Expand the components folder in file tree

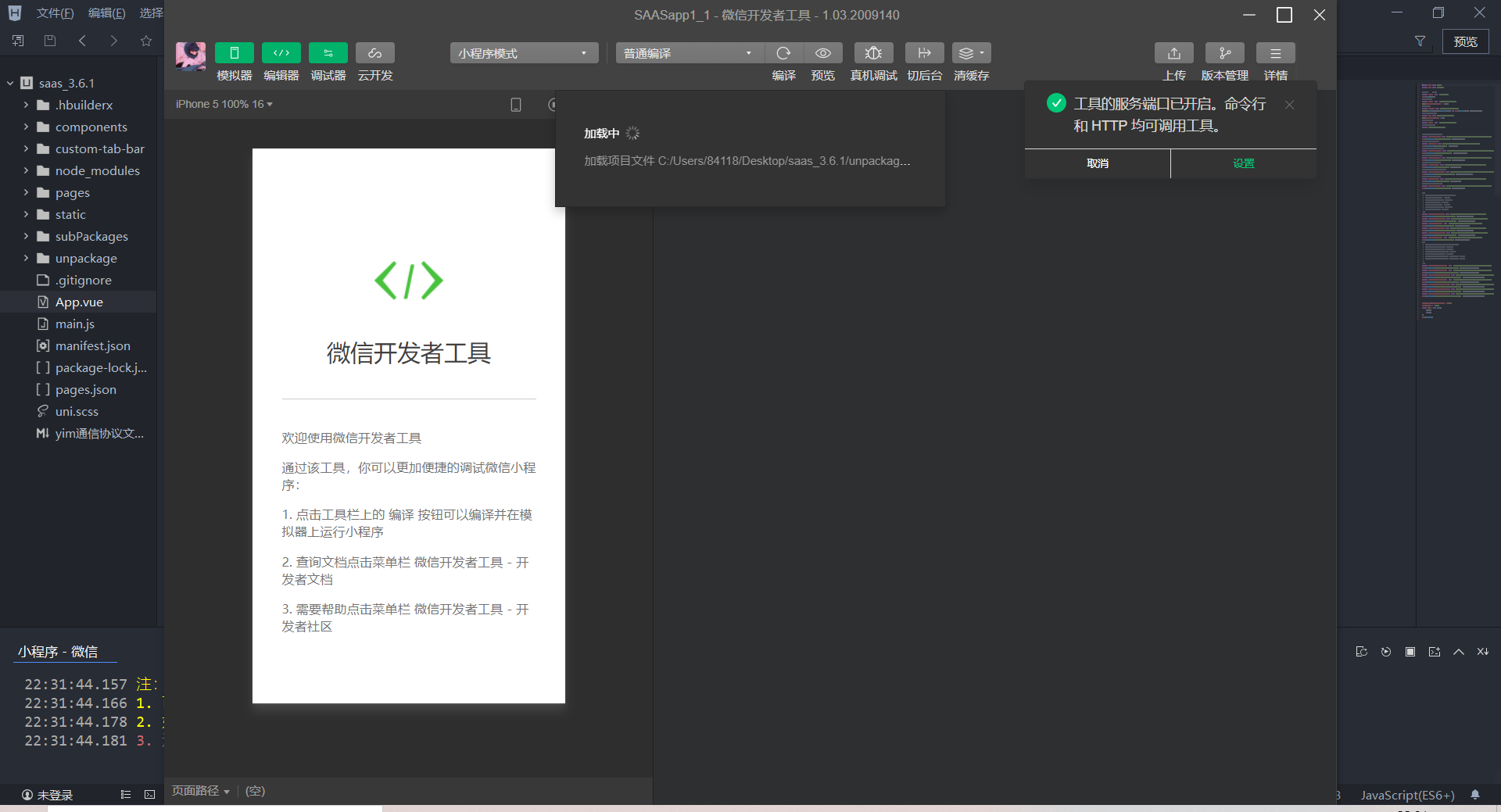click(x=26, y=127)
